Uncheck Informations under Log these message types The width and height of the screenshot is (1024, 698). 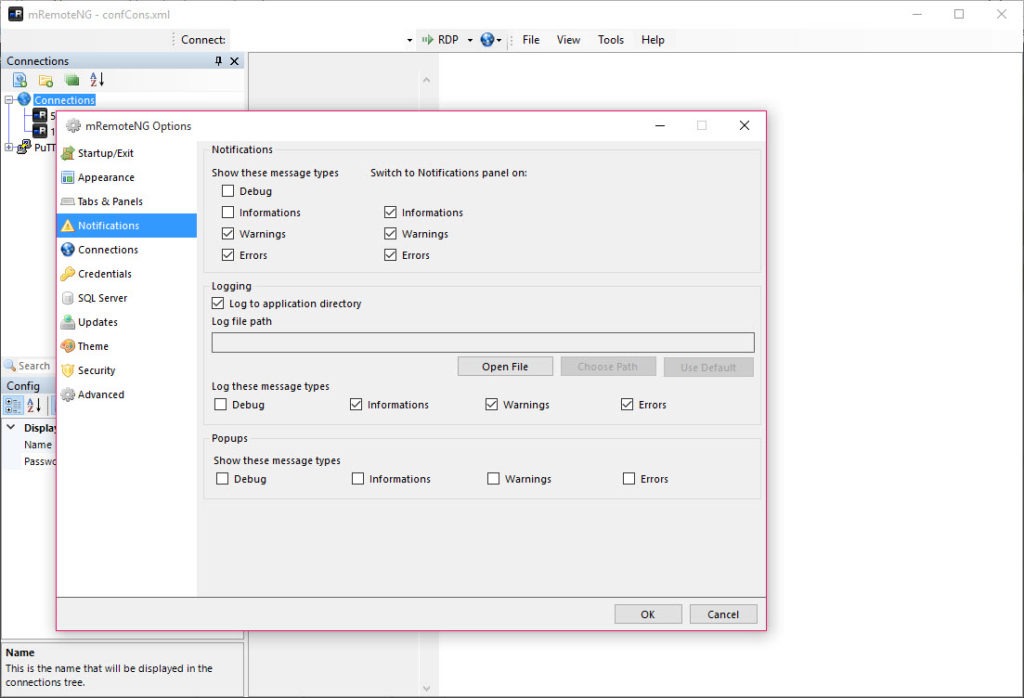(356, 405)
